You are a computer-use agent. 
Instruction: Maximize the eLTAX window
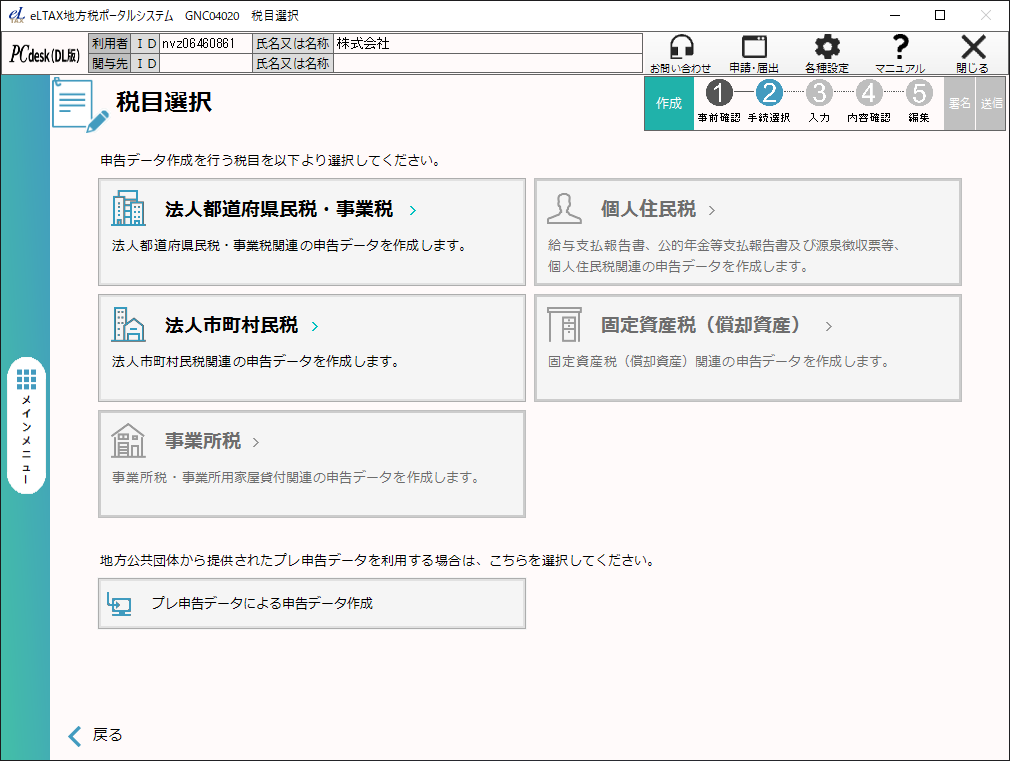click(940, 15)
